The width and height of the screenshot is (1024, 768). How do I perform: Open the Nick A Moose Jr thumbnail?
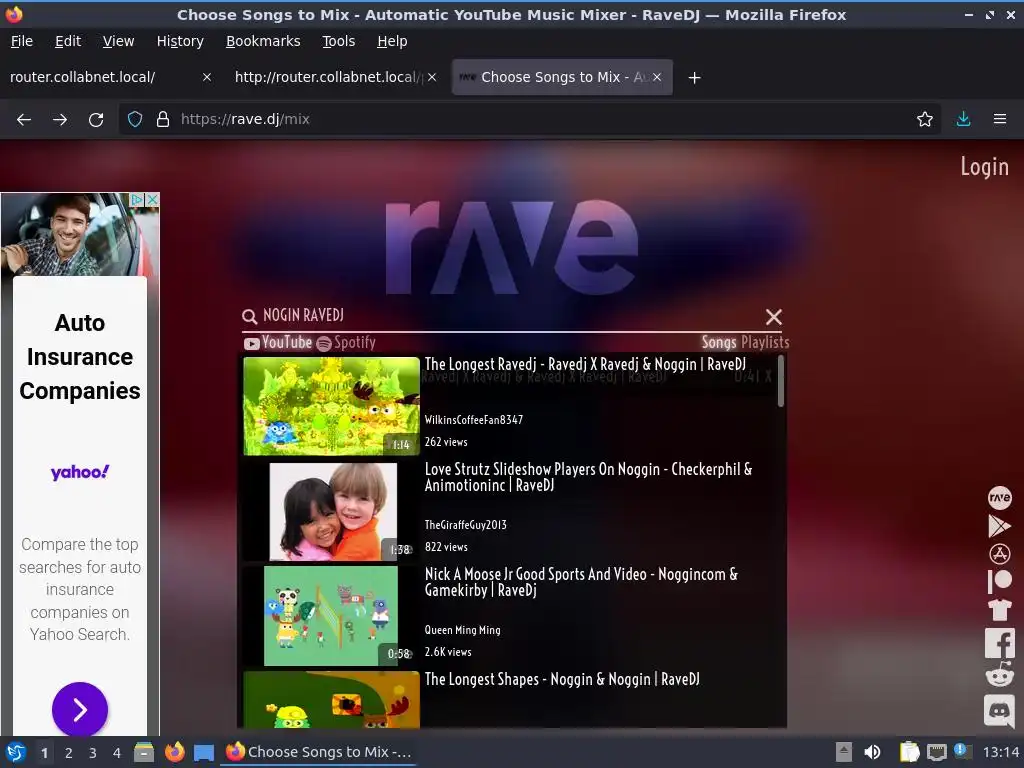pos(330,616)
